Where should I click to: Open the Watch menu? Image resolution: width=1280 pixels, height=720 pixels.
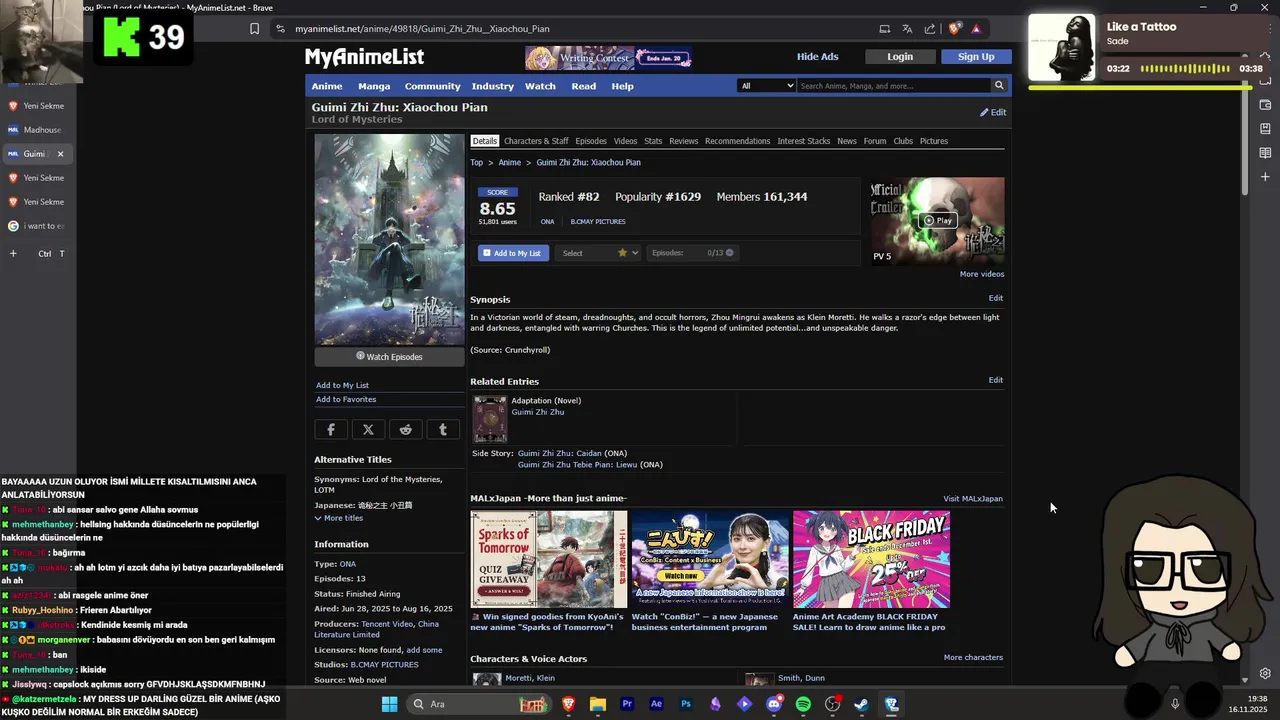(x=540, y=86)
